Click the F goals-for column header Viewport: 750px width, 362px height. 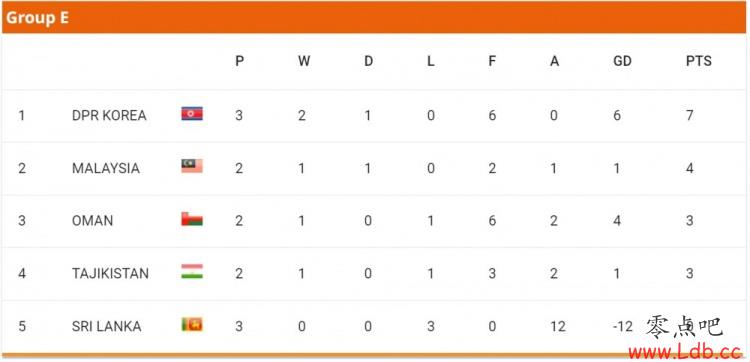point(492,61)
